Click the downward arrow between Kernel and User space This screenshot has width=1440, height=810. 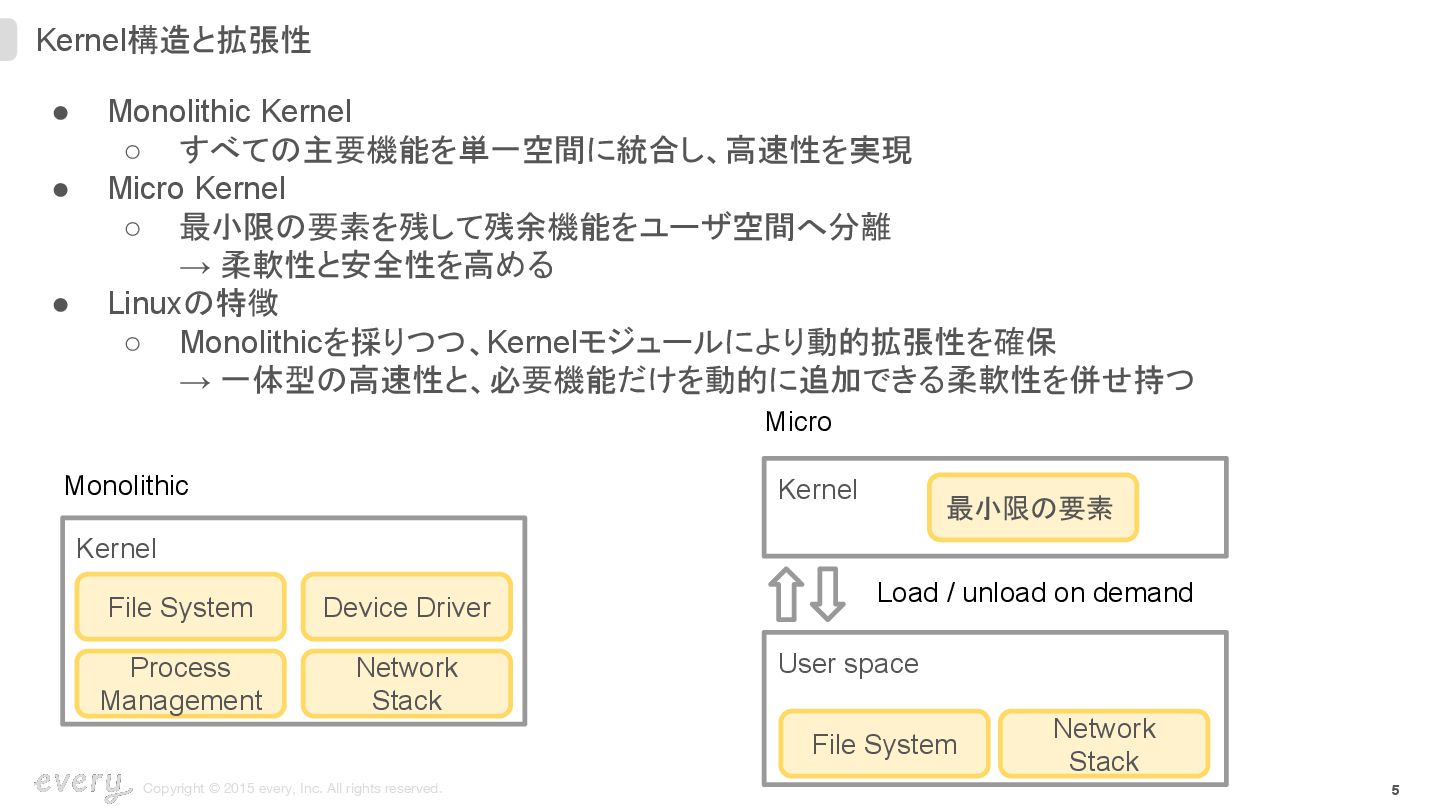click(827, 594)
